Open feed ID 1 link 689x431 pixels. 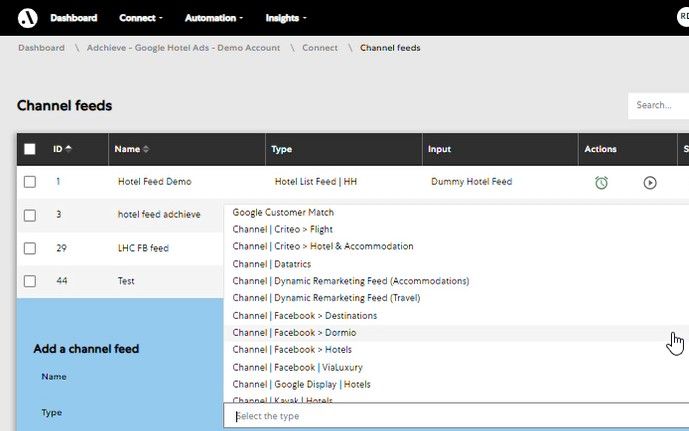58,181
